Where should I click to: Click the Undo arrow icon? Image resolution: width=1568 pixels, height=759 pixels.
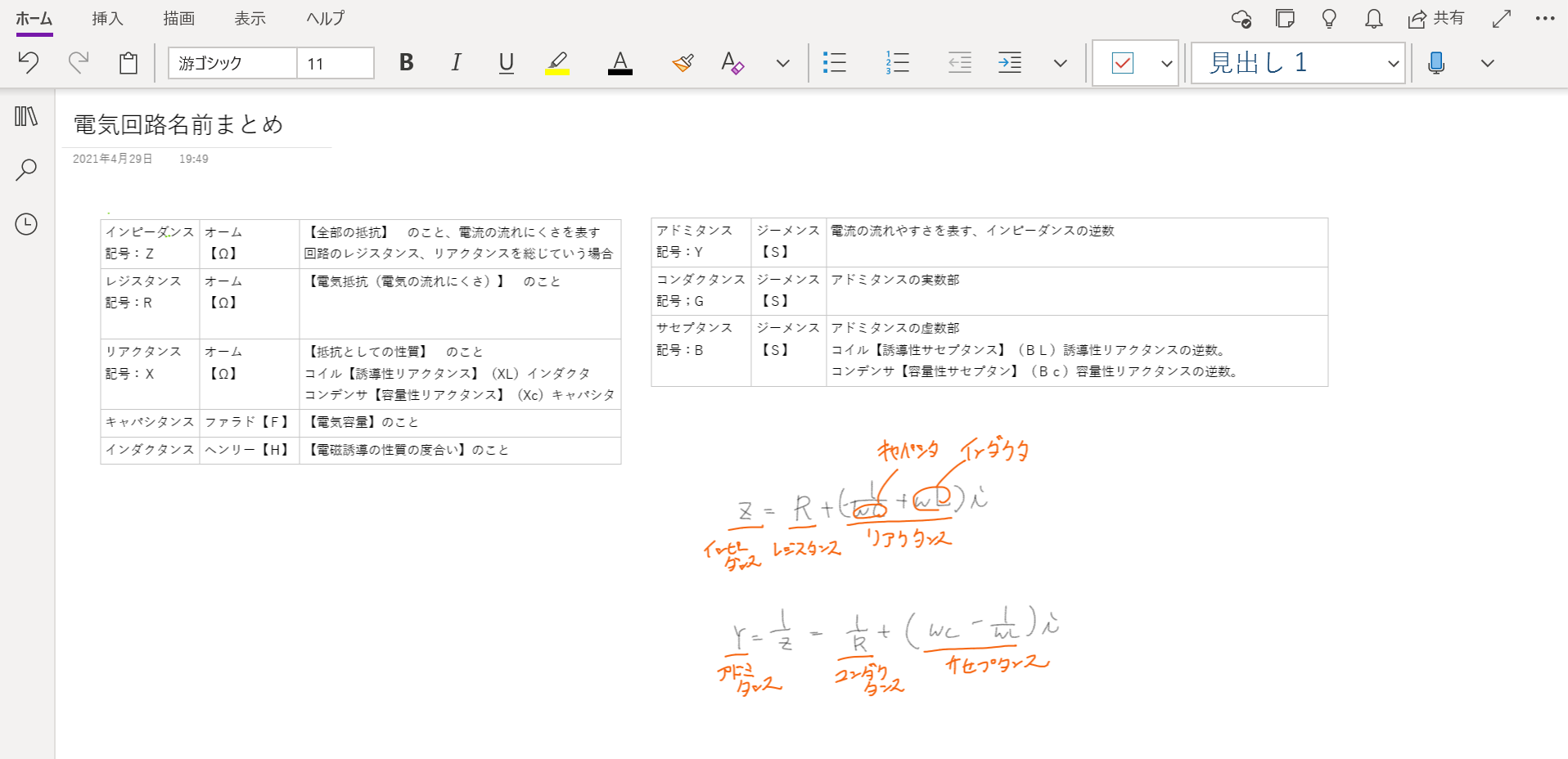29,63
